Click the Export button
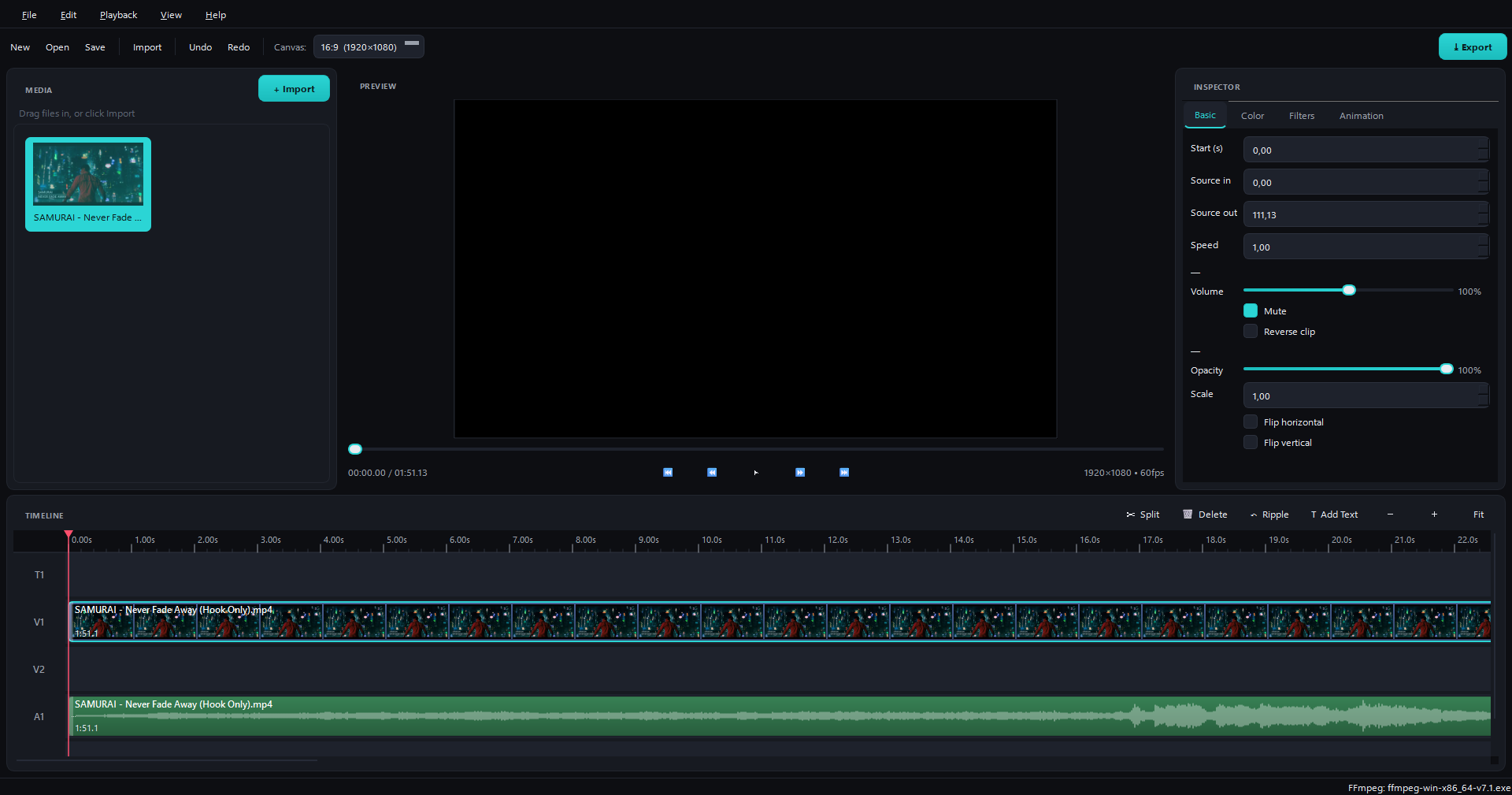Viewport: 1512px width, 795px height. [1473, 46]
